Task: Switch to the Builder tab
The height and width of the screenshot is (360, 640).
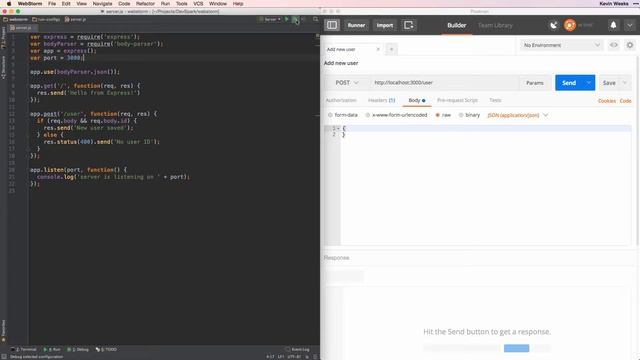Action: point(456,25)
